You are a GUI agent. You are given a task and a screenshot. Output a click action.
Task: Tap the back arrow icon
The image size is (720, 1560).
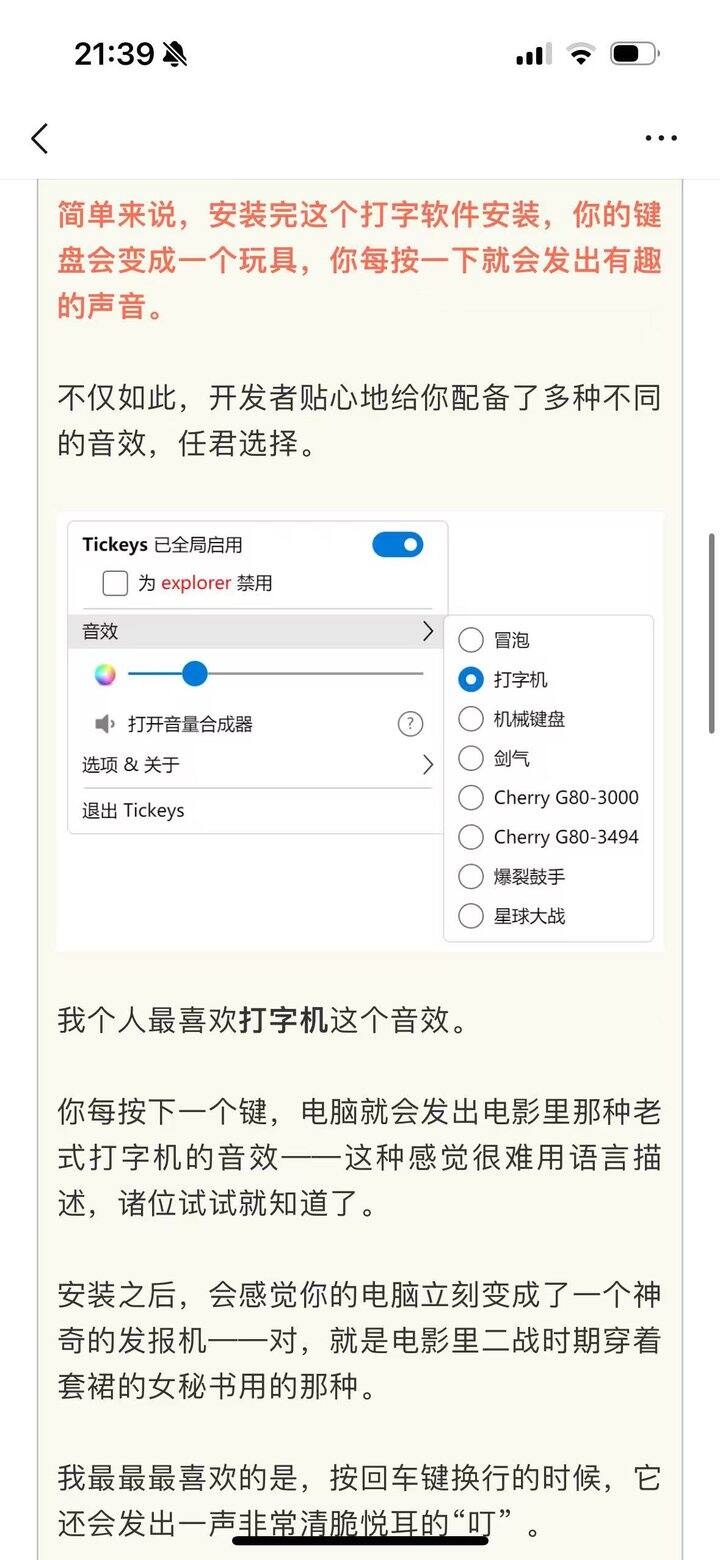[x=40, y=138]
